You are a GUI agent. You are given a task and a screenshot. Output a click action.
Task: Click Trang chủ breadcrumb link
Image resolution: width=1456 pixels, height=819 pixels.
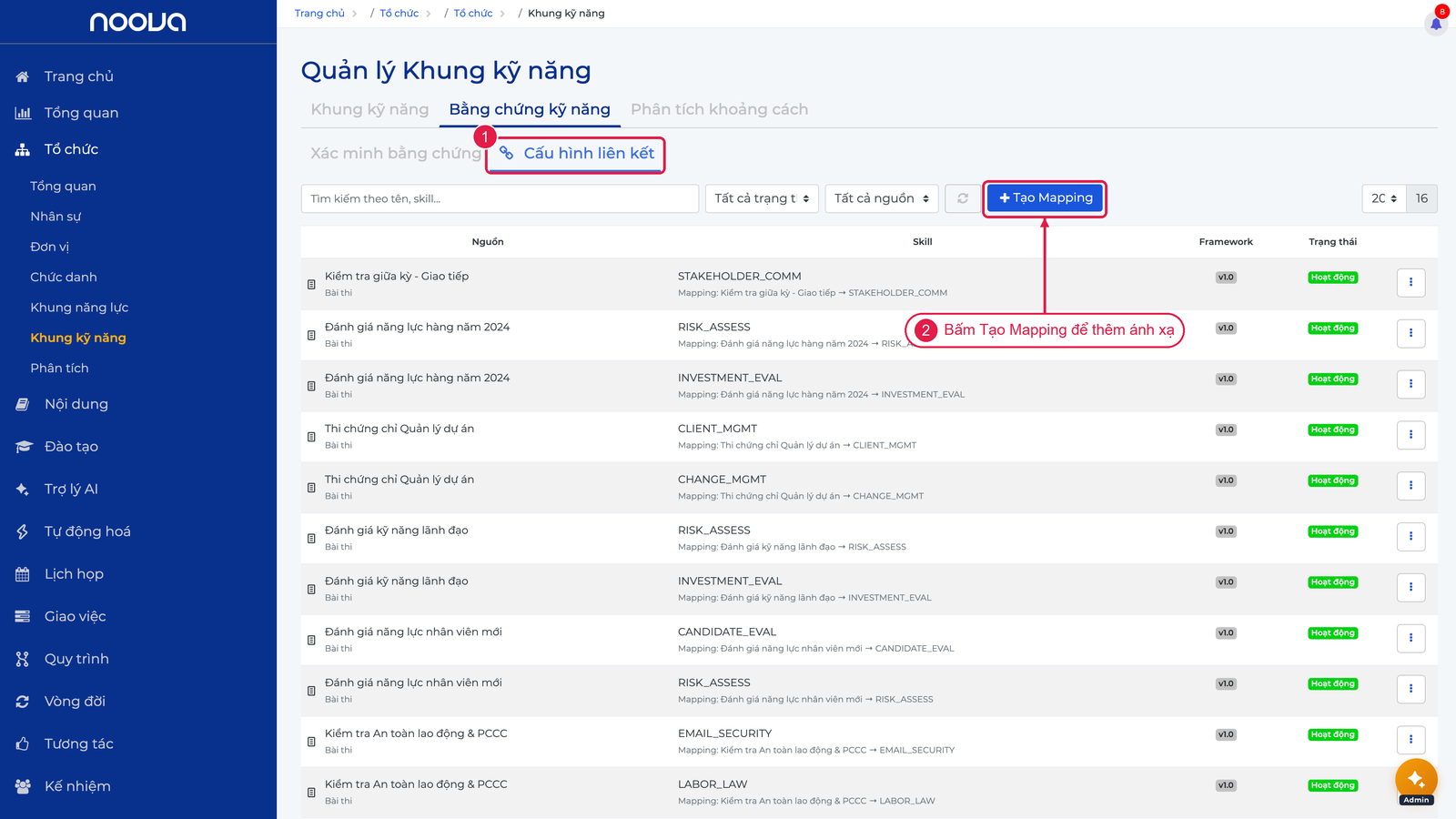[319, 13]
